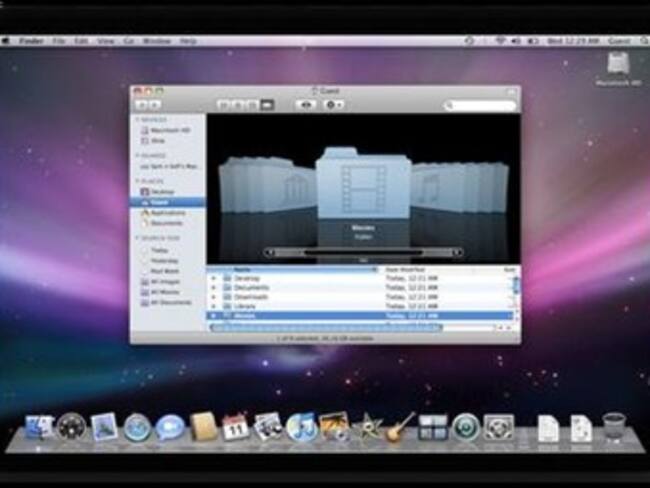This screenshot has height=488, width=650.
Task: Open GarageBand guitar icon in Dock
Action: (x=400, y=427)
